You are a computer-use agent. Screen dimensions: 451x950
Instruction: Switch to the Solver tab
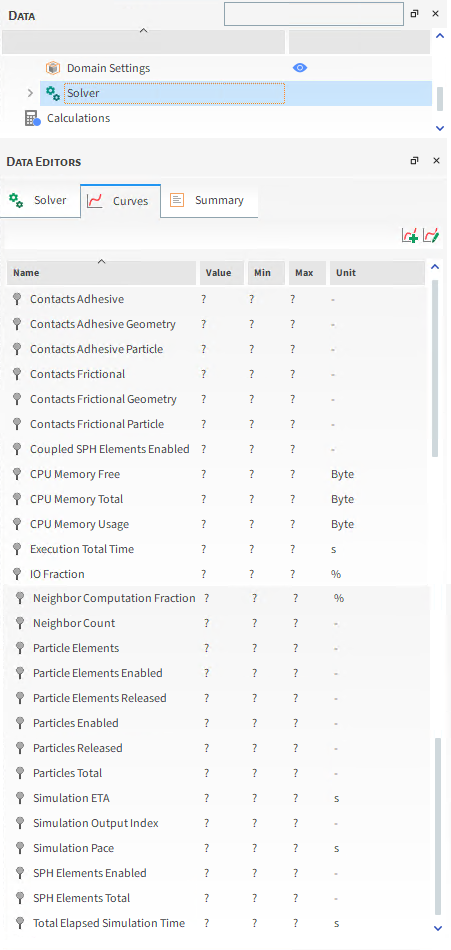pos(40,201)
